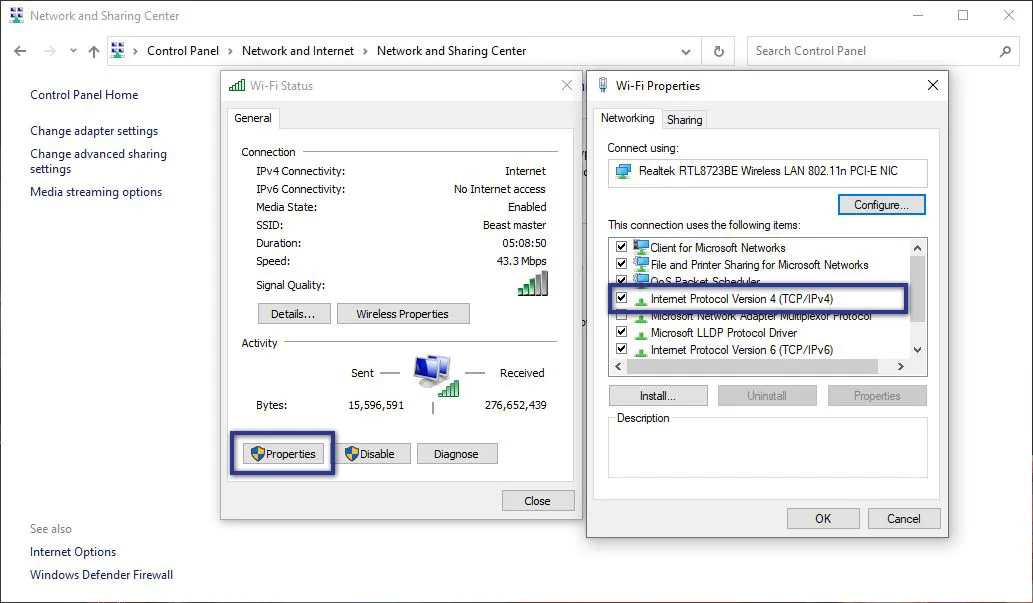This screenshot has width=1033, height=603.
Task: Uncheck QoS Packet Scheduler
Action: tap(621, 281)
